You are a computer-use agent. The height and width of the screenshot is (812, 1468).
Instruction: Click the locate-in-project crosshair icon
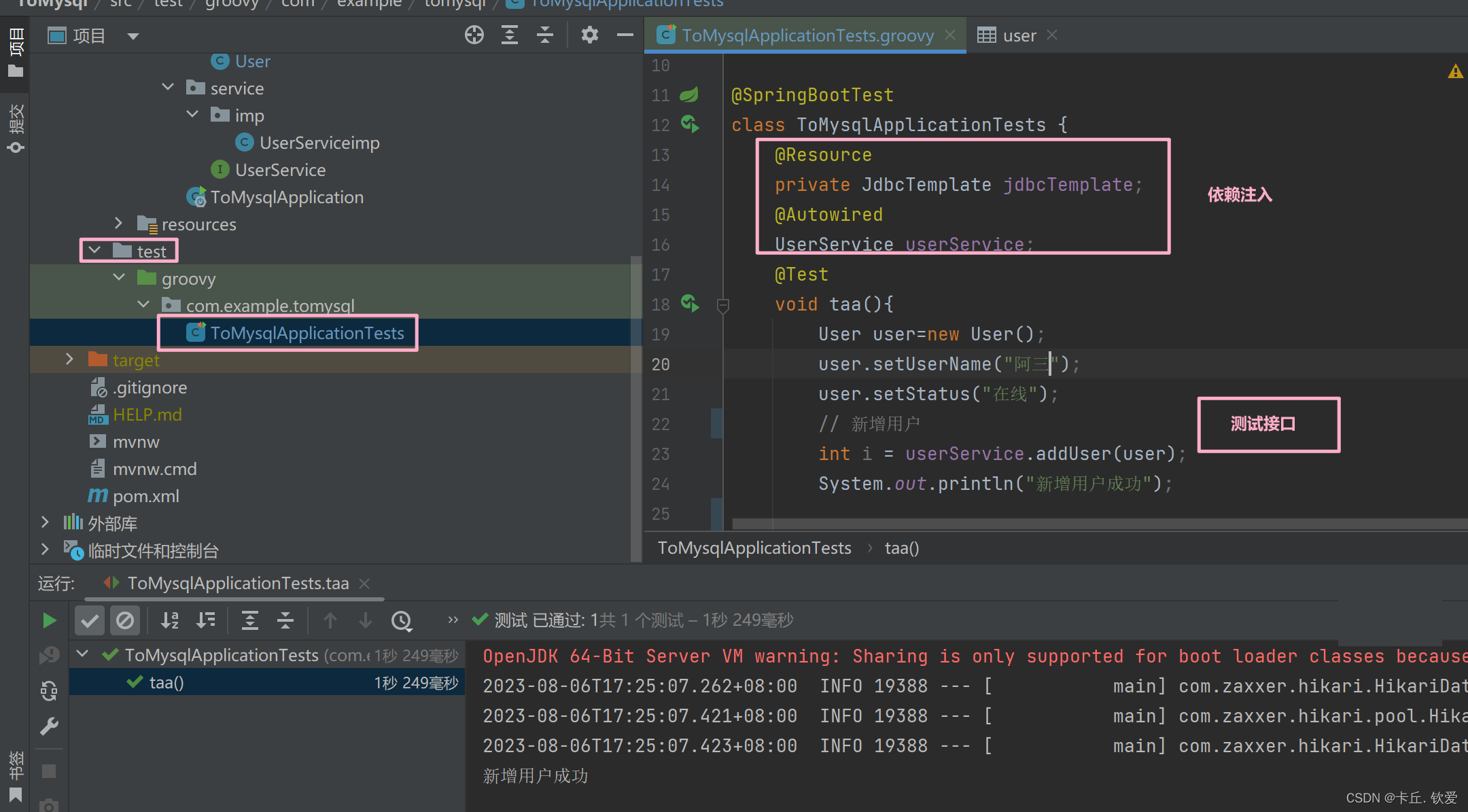[474, 35]
